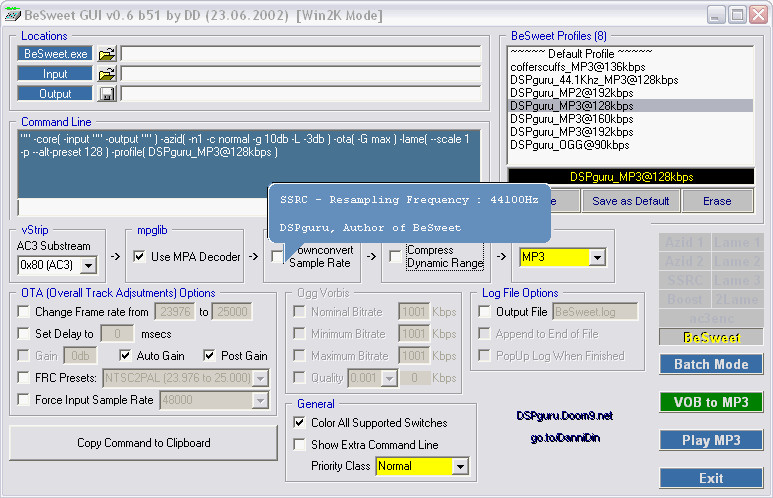
Task: Click the BeSweet.exe path input field
Action: [301, 54]
